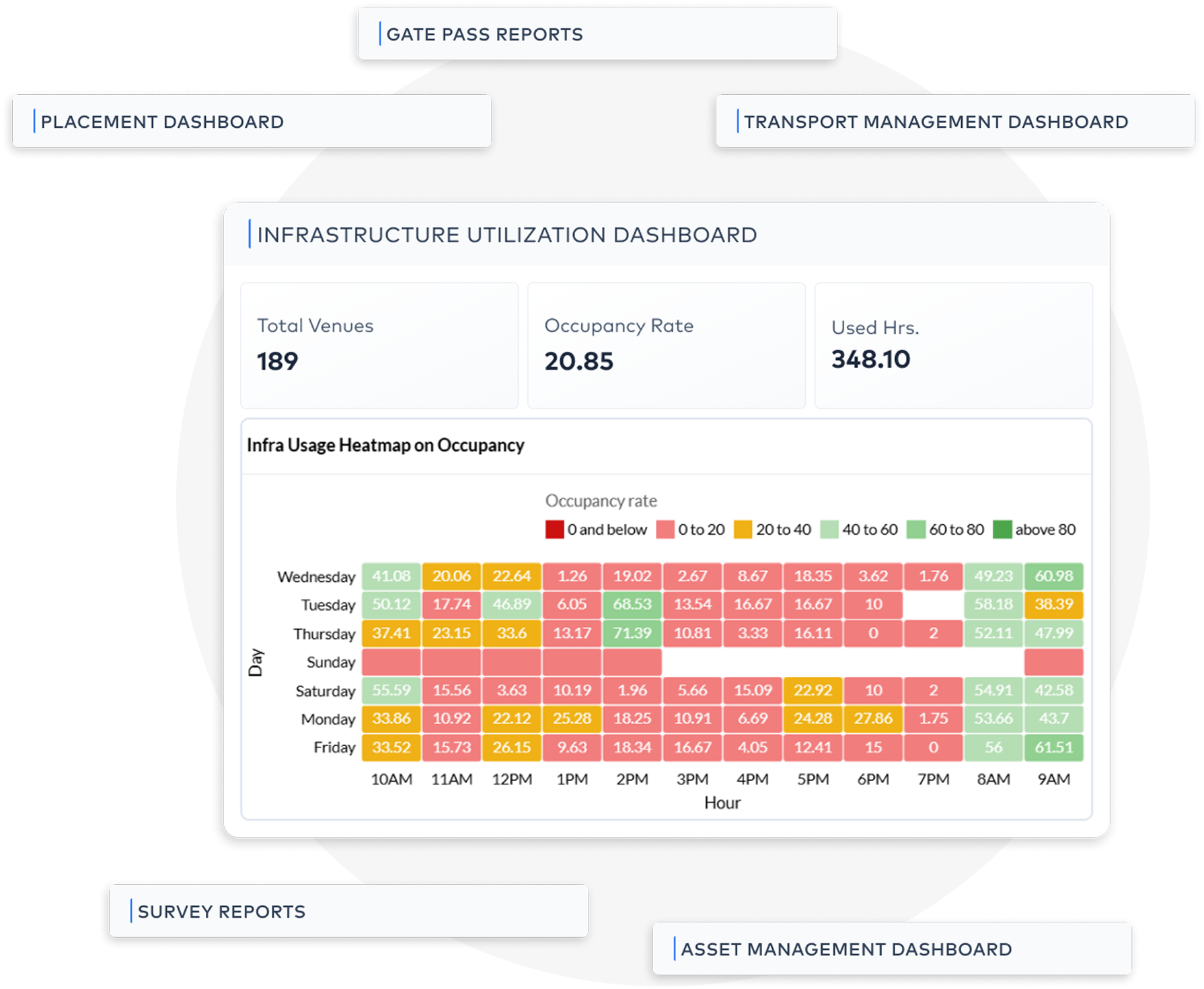Click the Total Venues 189 tile
This screenshot has width=1204, height=989.
pos(379,345)
